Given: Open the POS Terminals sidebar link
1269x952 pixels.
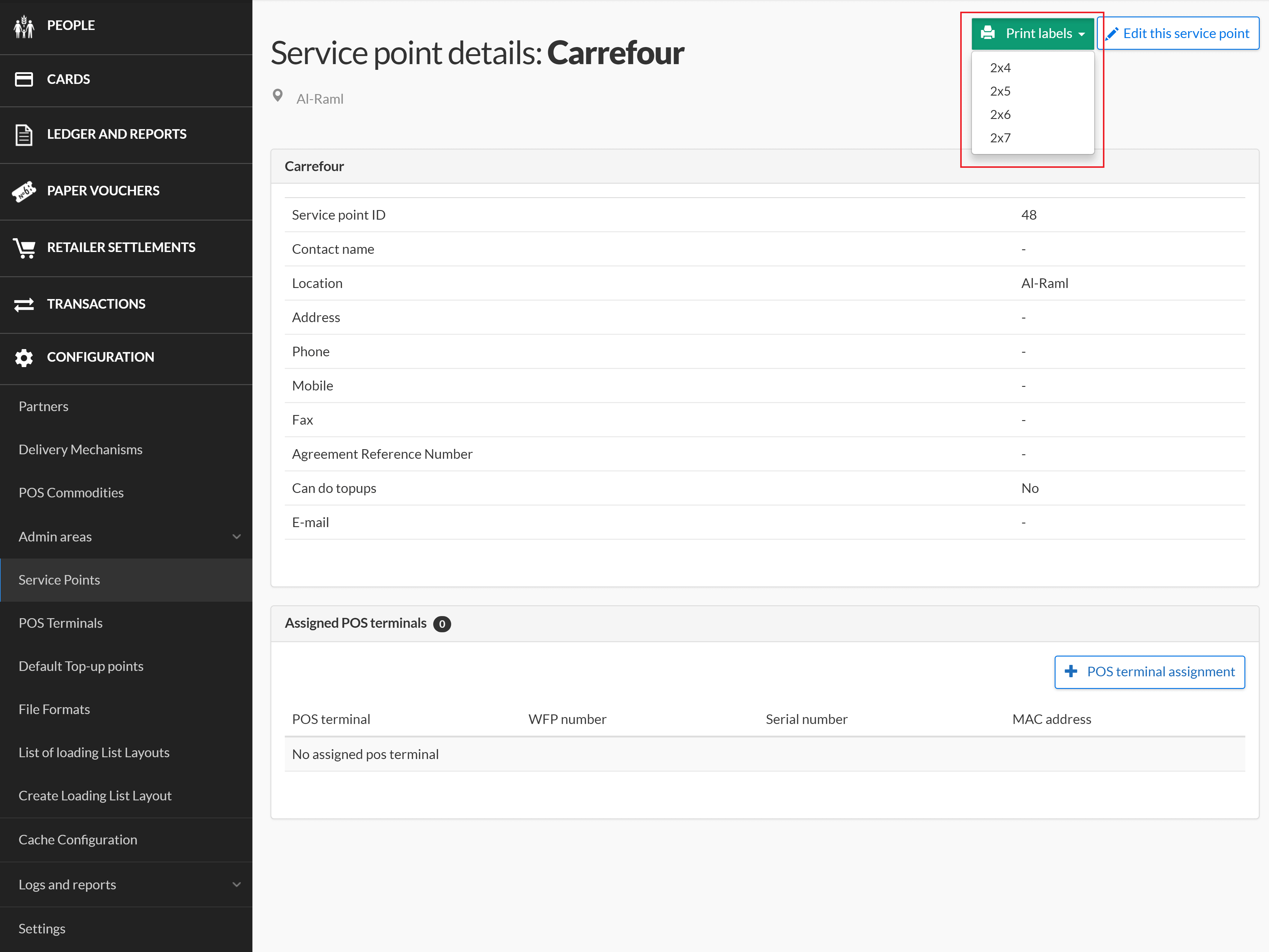Looking at the screenshot, I should 60,623.
